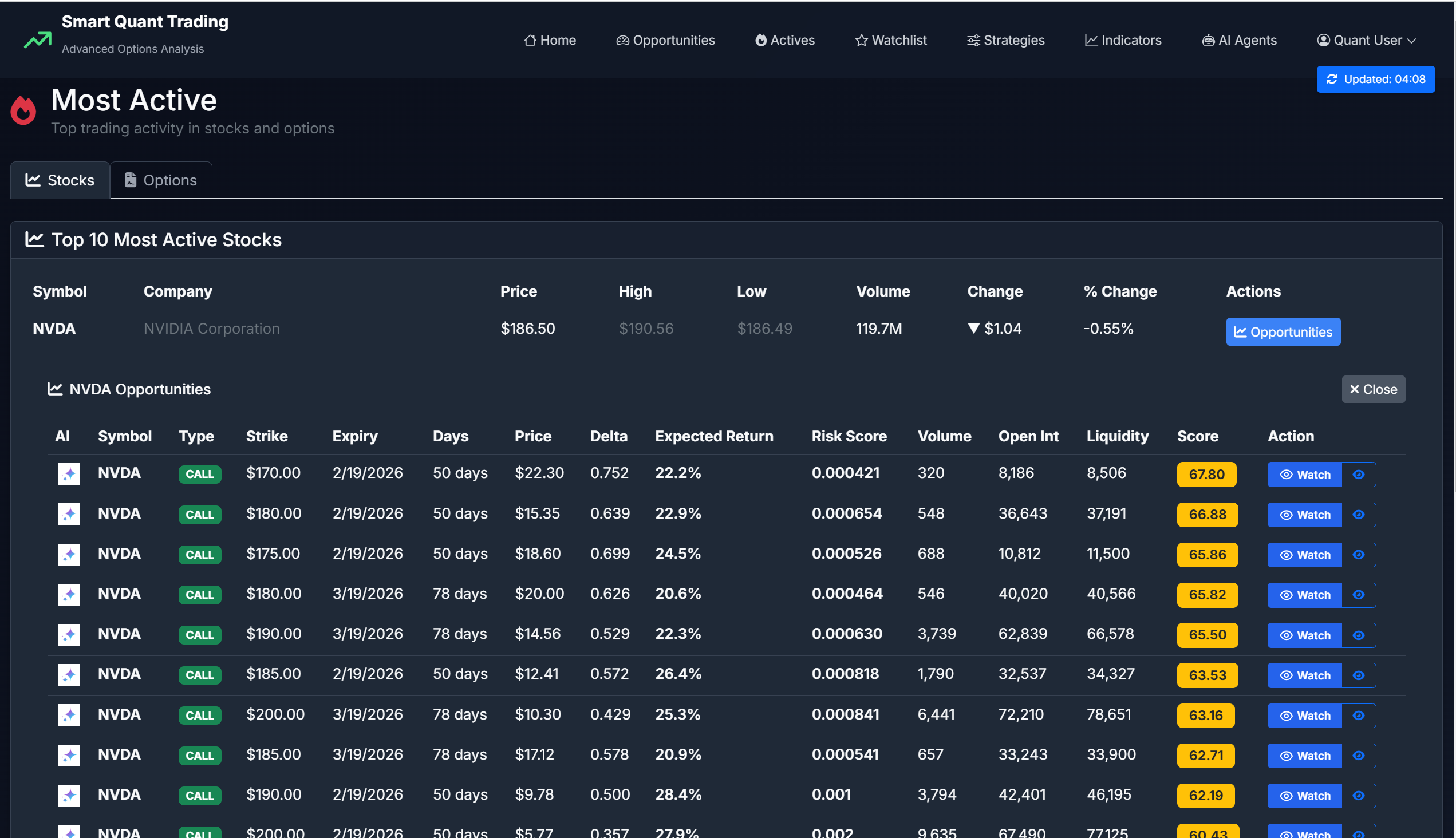Click the chart icon beside Top 10 Most Active Stocks
1456x838 pixels.
[35, 239]
